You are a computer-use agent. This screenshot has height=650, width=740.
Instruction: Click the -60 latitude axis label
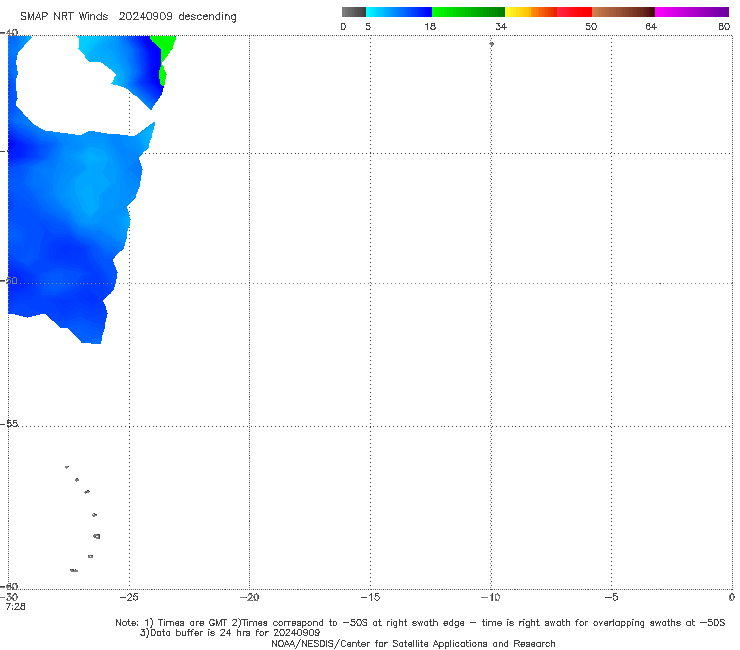click(x=9, y=586)
